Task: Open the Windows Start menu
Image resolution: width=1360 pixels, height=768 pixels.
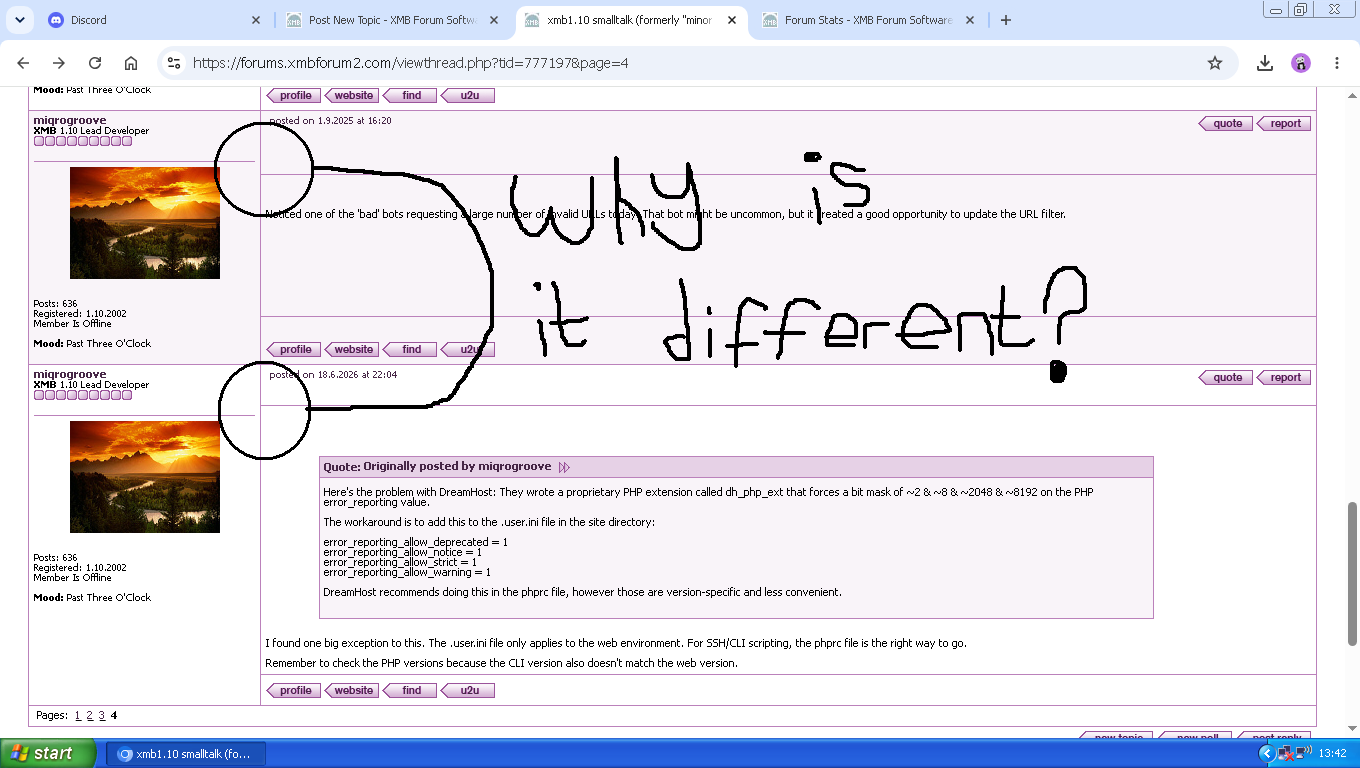Action: (48, 753)
